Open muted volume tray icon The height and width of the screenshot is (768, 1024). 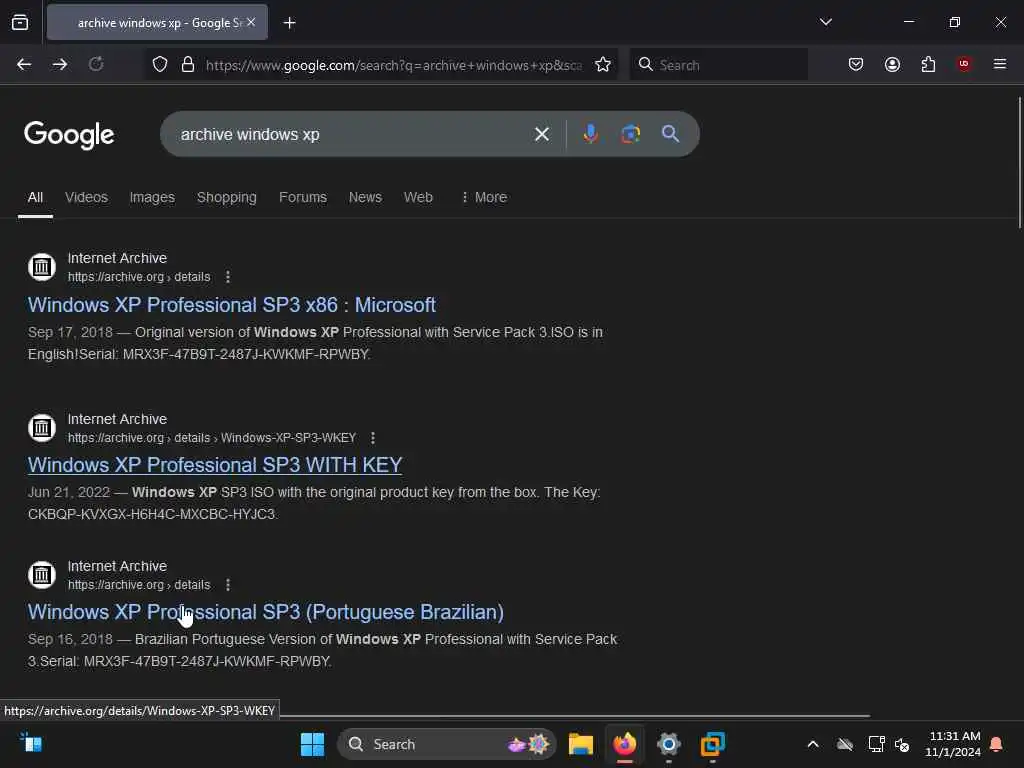pos(903,744)
